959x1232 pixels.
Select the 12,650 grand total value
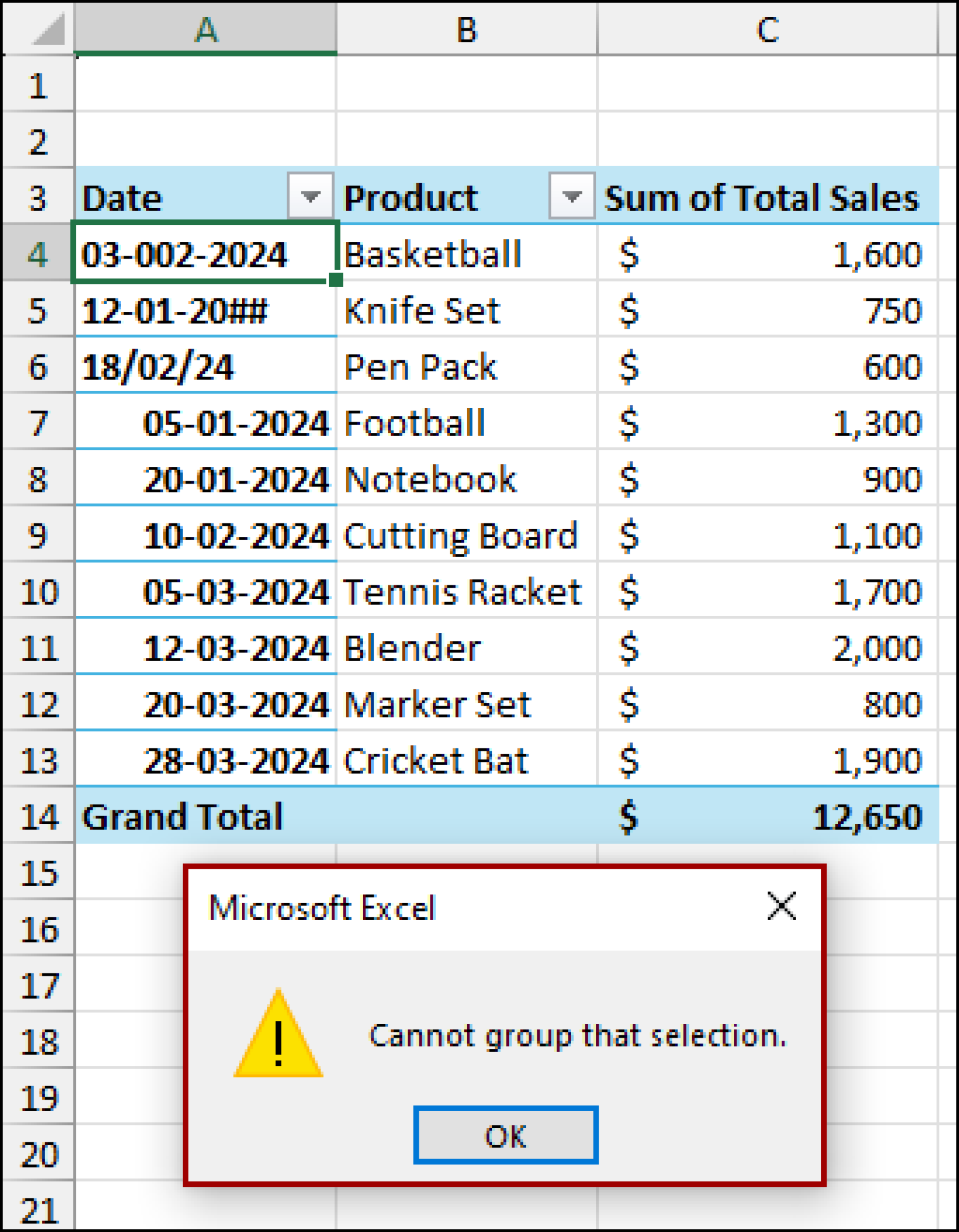[768, 816]
